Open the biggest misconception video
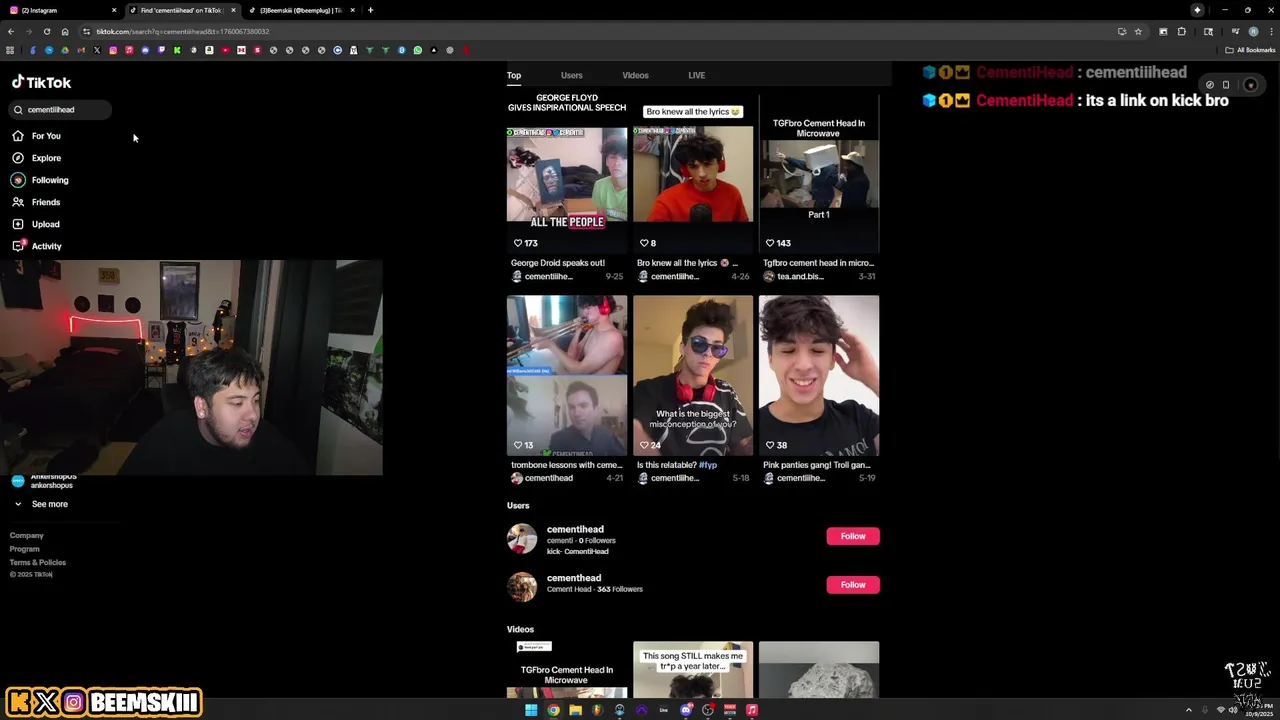1280x720 pixels. pyautogui.click(x=693, y=375)
